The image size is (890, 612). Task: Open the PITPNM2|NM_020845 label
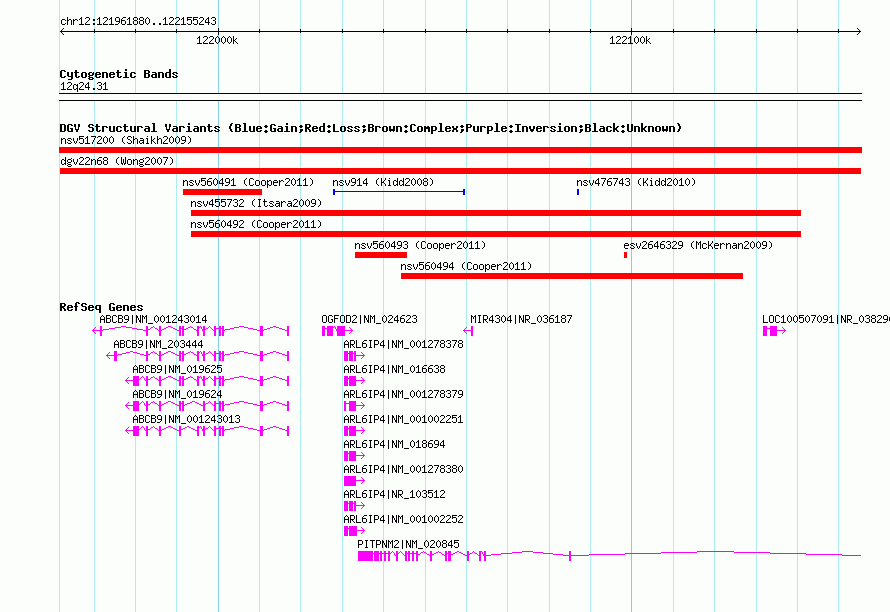pos(408,544)
